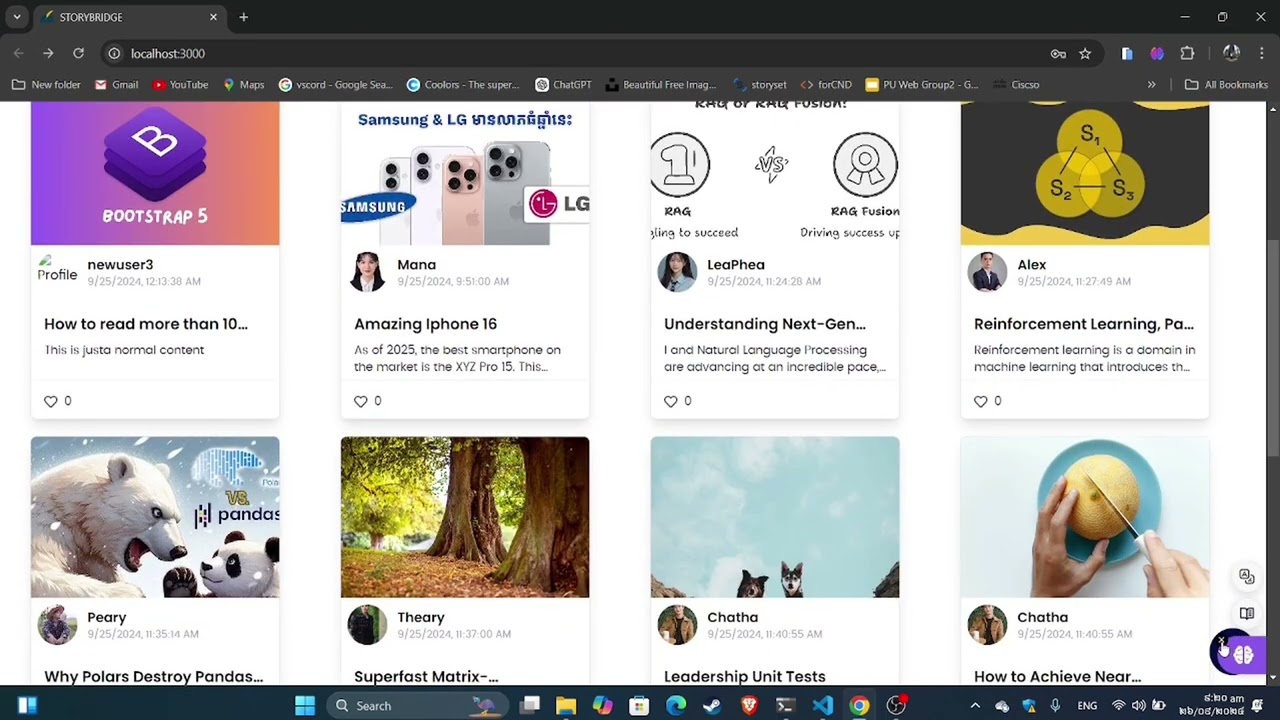Like the 'How to read more than 10' post
Screen dimensions: 1280x720
51,401
